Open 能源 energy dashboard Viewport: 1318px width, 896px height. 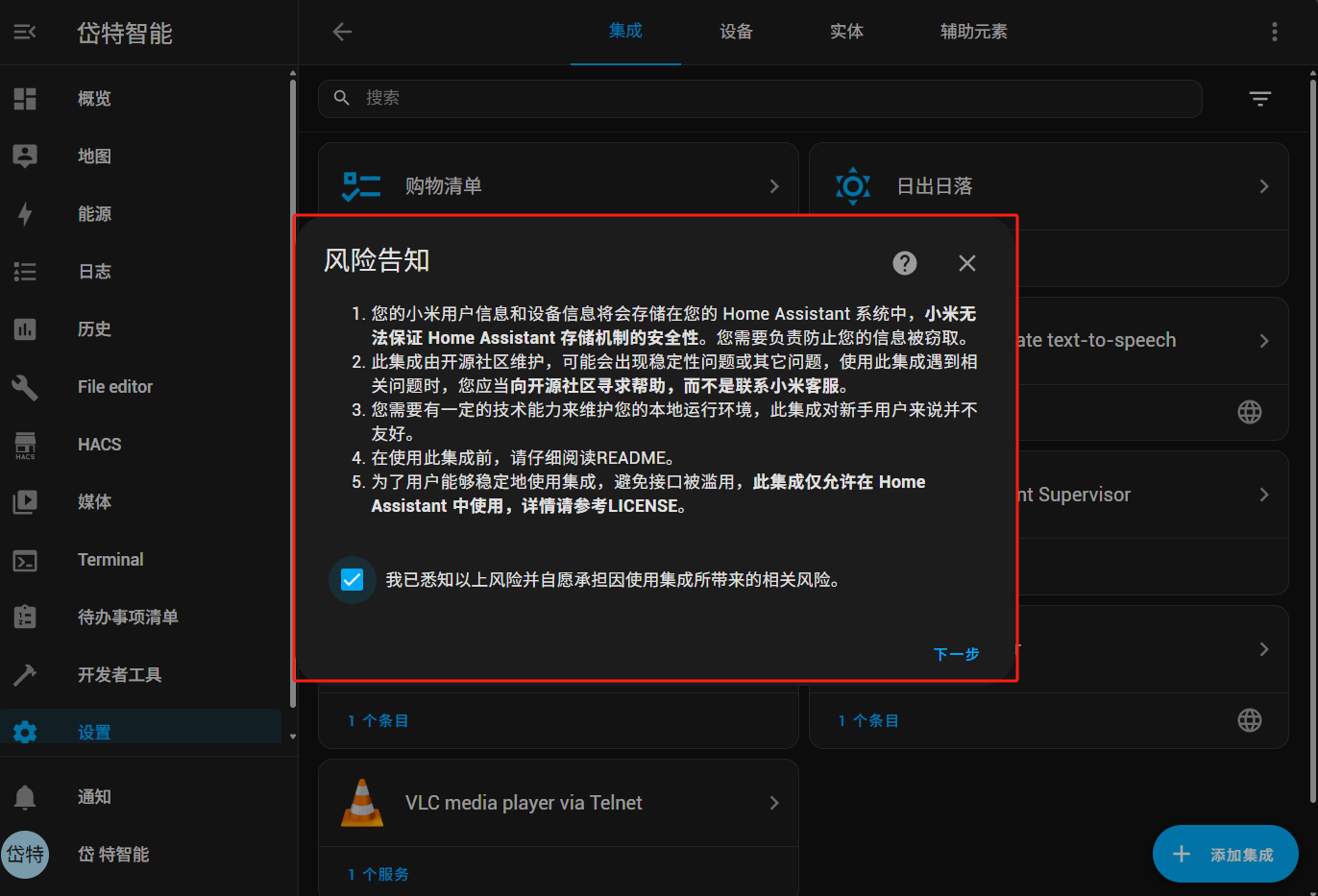coord(94,214)
